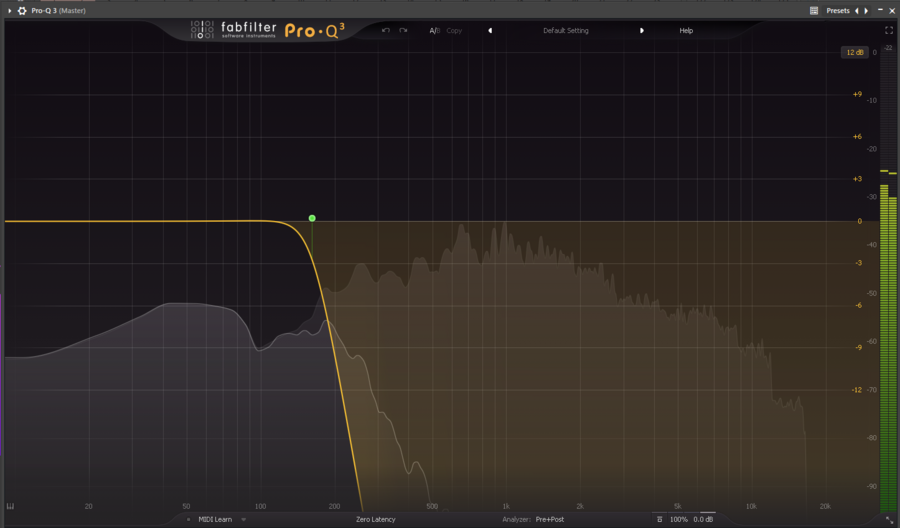Click the Redo arrow icon
The width and height of the screenshot is (900, 528).
(404, 30)
